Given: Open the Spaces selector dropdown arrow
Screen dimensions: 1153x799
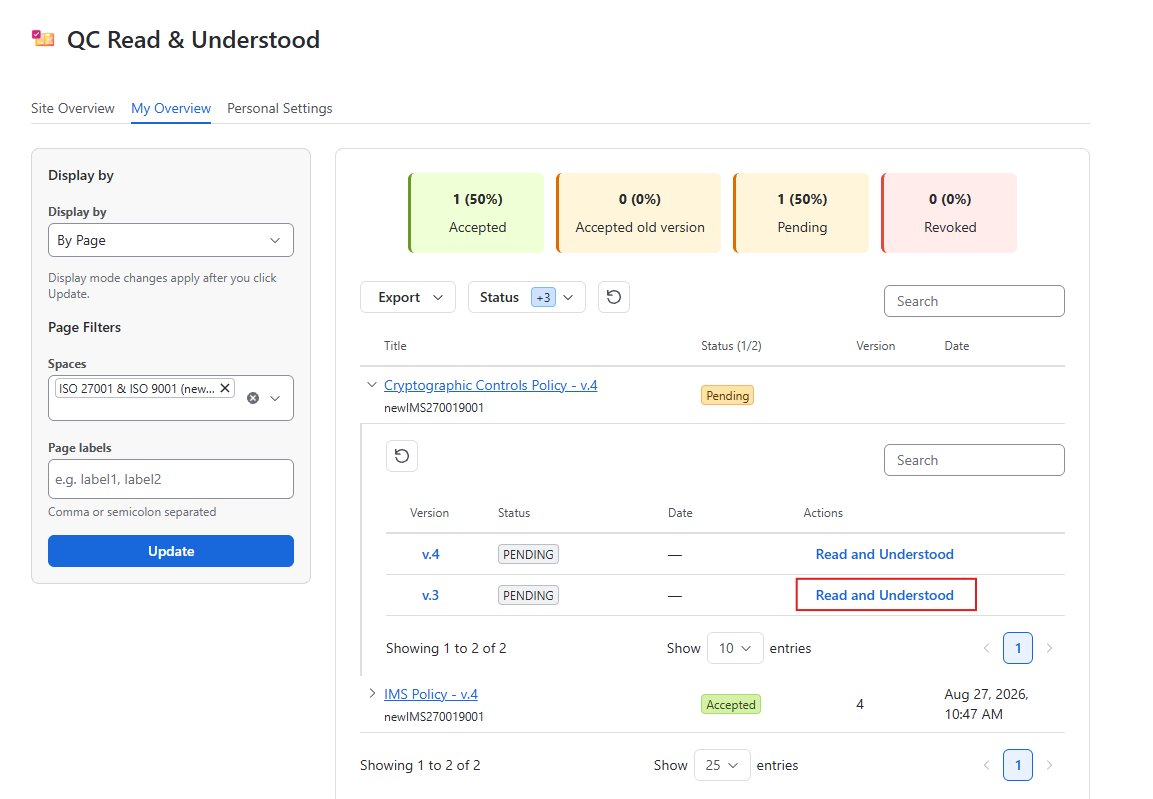Looking at the screenshot, I should coord(275,398).
